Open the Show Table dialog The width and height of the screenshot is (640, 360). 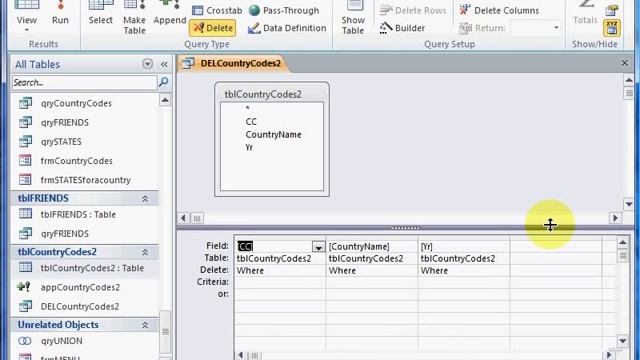click(353, 18)
